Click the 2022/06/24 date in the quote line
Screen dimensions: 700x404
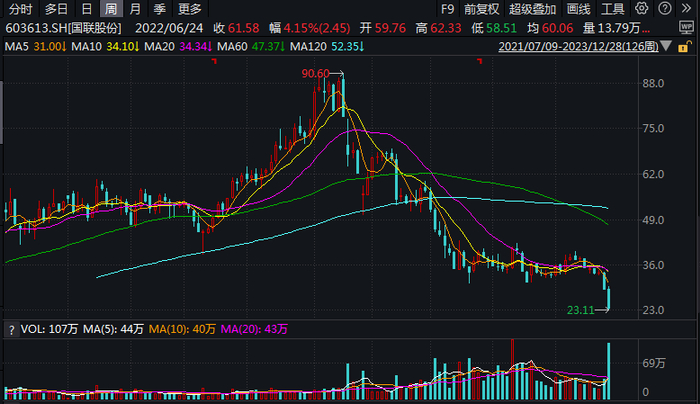[x=169, y=28]
